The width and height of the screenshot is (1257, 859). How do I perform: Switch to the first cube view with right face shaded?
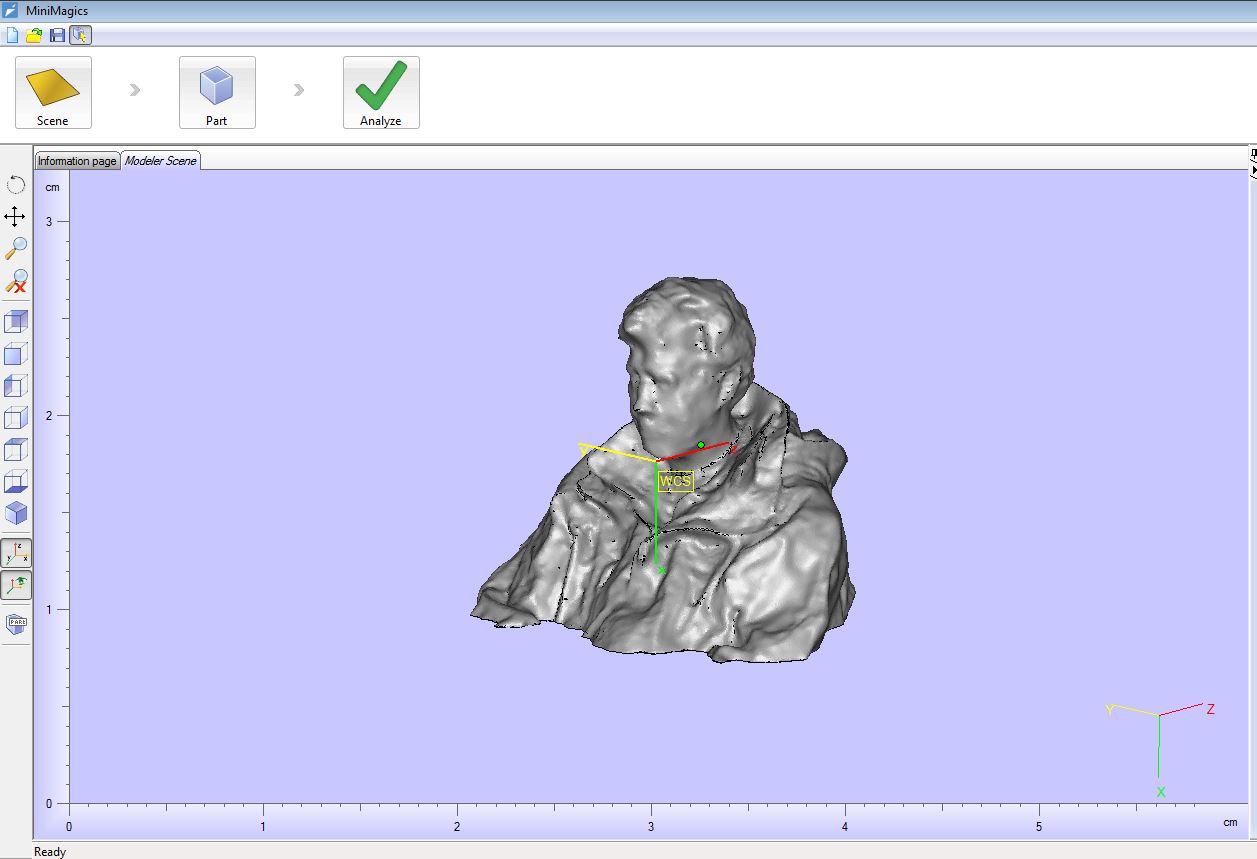pos(16,322)
